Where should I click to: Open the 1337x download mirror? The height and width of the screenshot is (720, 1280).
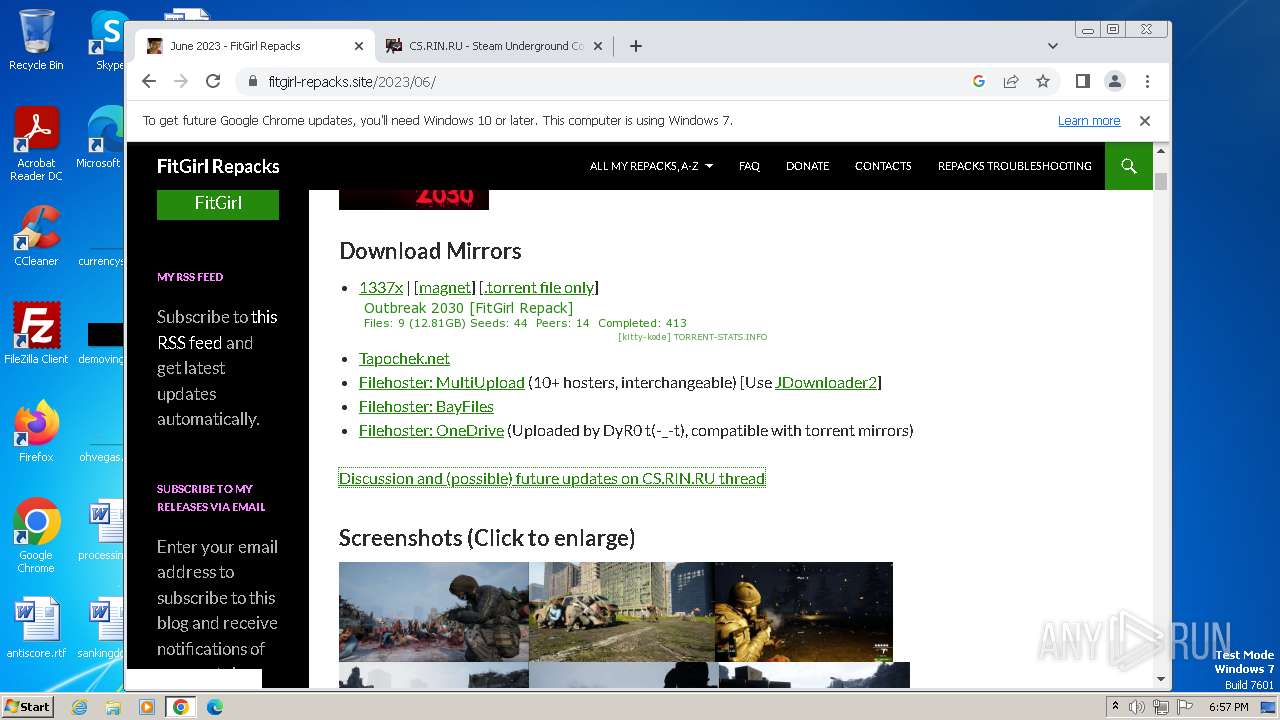click(381, 287)
